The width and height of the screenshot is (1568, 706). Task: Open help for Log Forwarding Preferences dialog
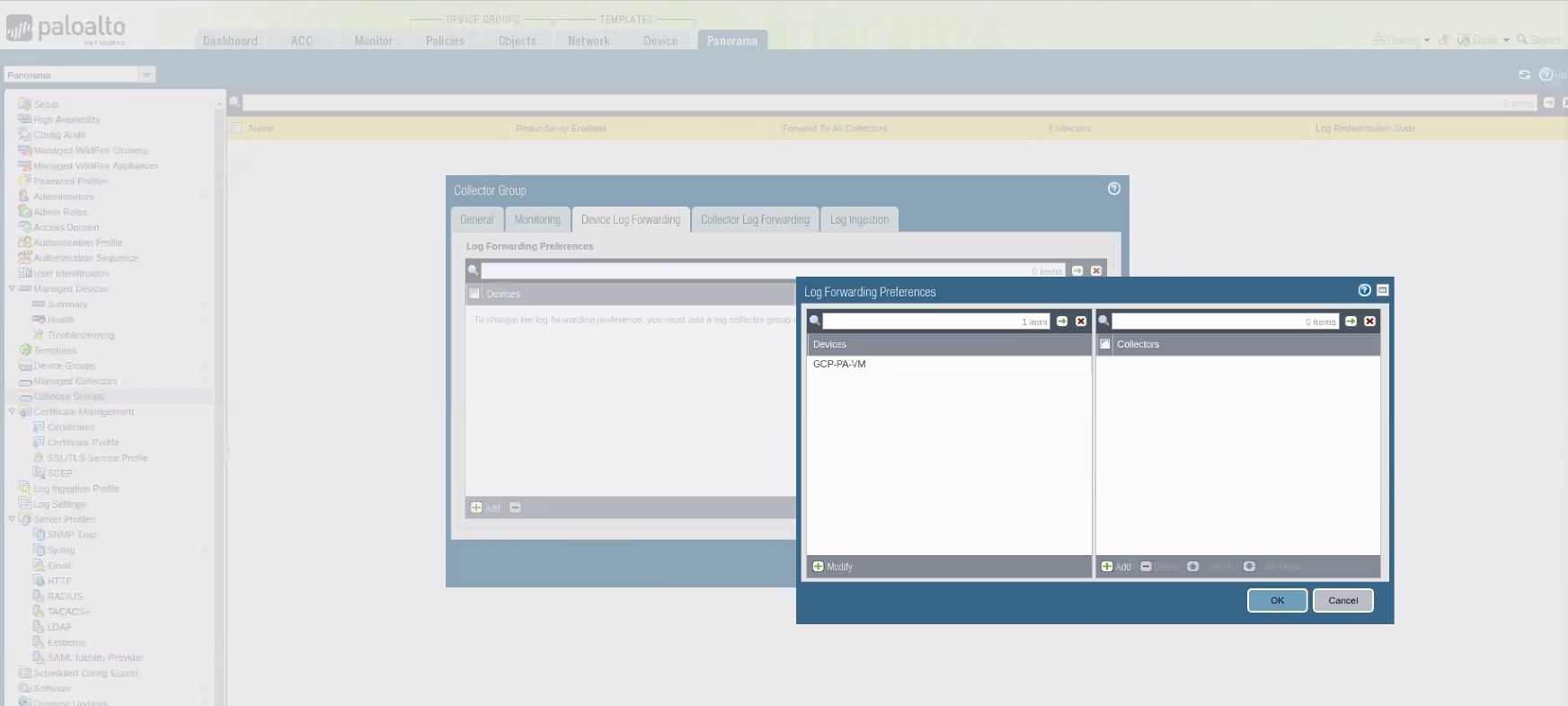tap(1364, 290)
